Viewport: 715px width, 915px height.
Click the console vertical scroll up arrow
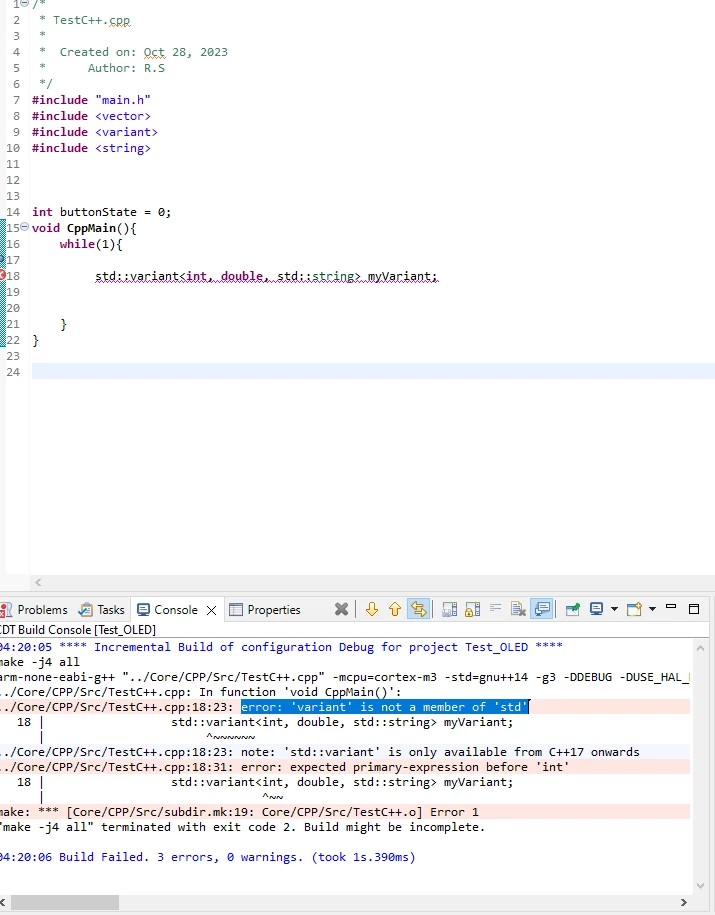point(701,648)
